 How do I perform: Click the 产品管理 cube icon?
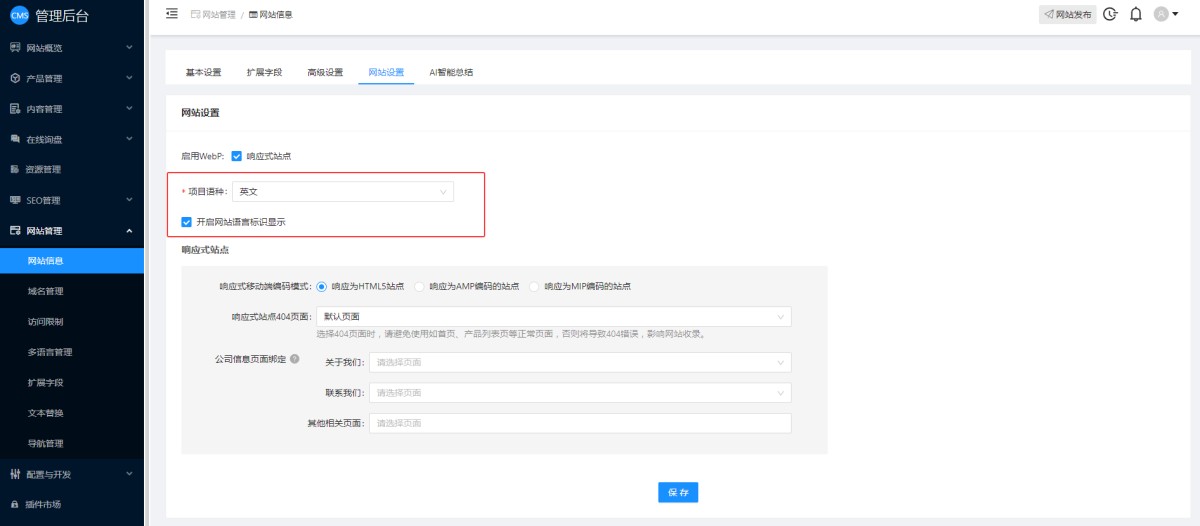[x=15, y=78]
